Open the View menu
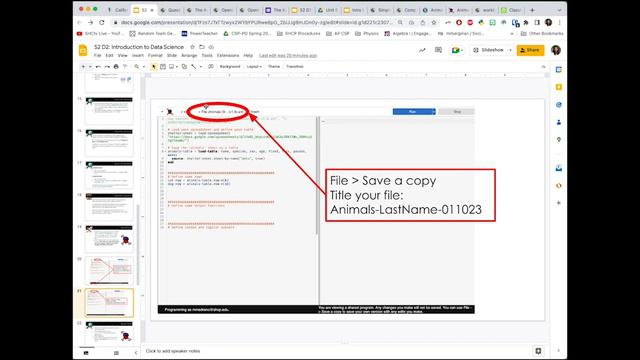The width and height of the screenshot is (640, 360). [122, 56]
